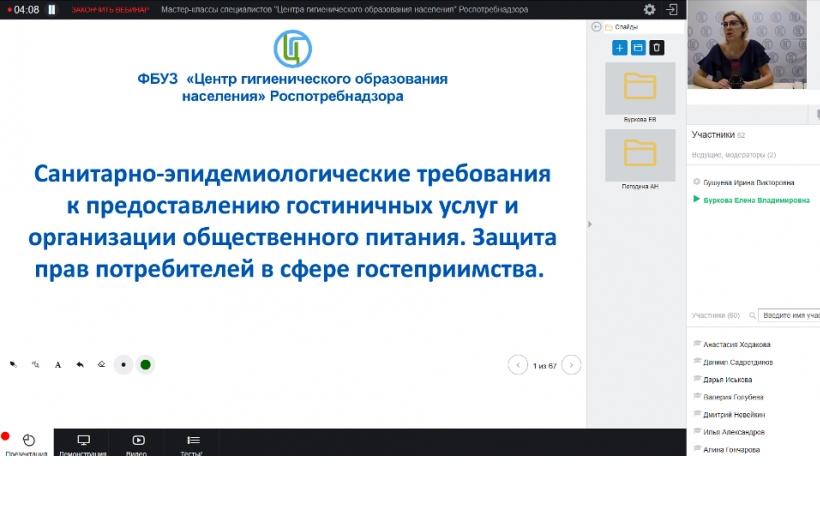The image size is (820, 512).
Task: Click the exit webinar icon
Action: (672, 9)
